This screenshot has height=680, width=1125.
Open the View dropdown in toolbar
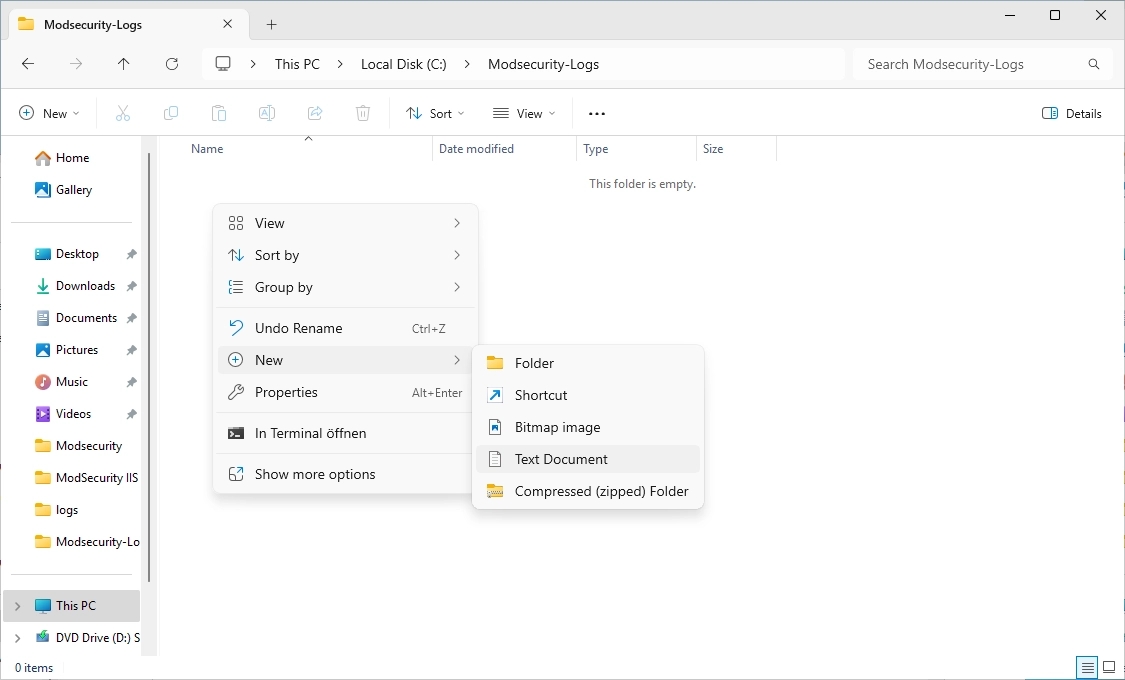[x=524, y=114]
